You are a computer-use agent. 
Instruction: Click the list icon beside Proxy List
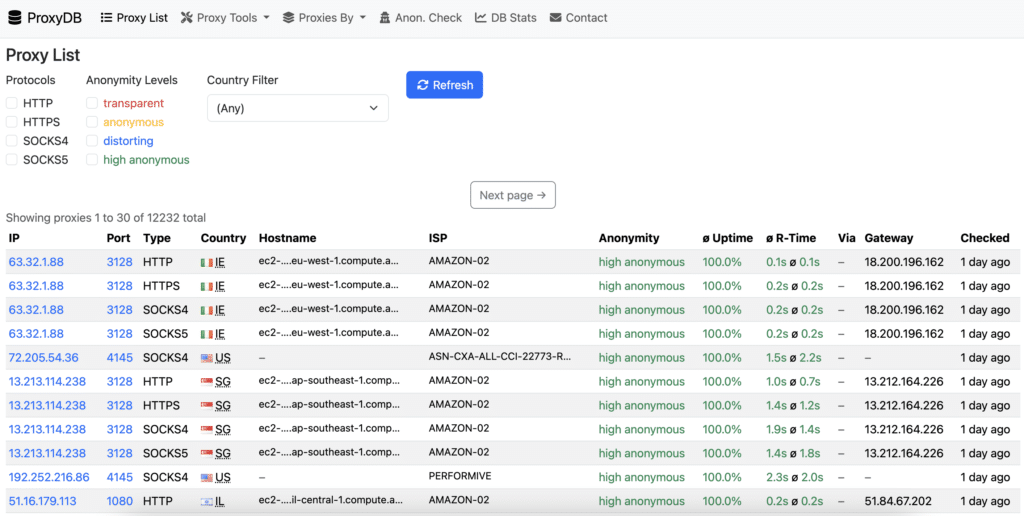coord(106,18)
